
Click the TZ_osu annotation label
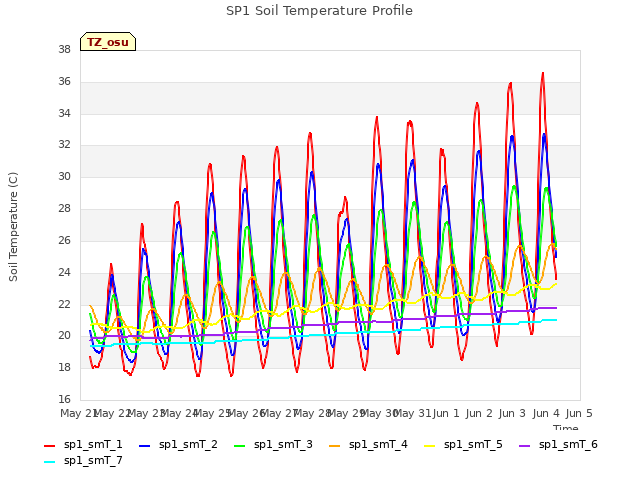coord(108,42)
